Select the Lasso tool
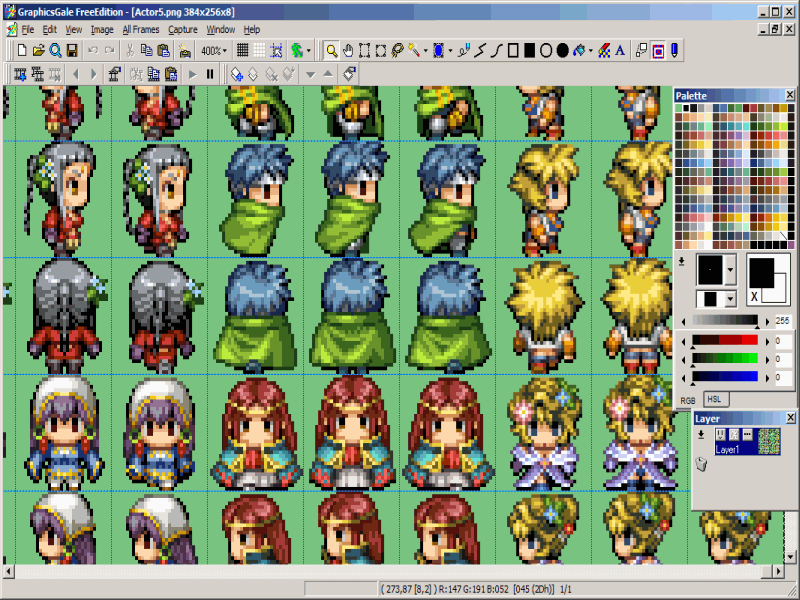Image resolution: width=800 pixels, height=600 pixels. (x=397, y=51)
